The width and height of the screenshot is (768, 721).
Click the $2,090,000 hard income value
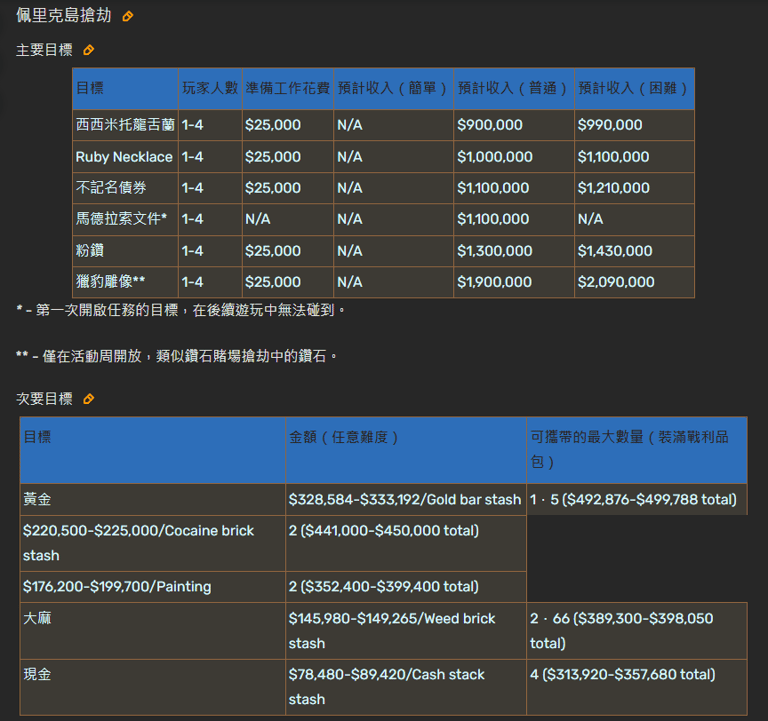(x=616, y=282)
